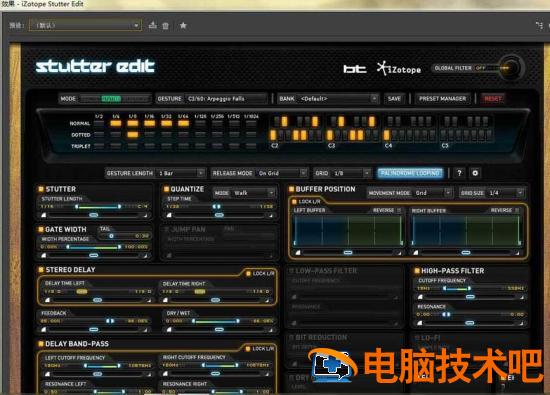Image resolution: width=550 pixels, height=395 pixels.
Task: Click the BT logo
Action: tap(355, 69)
